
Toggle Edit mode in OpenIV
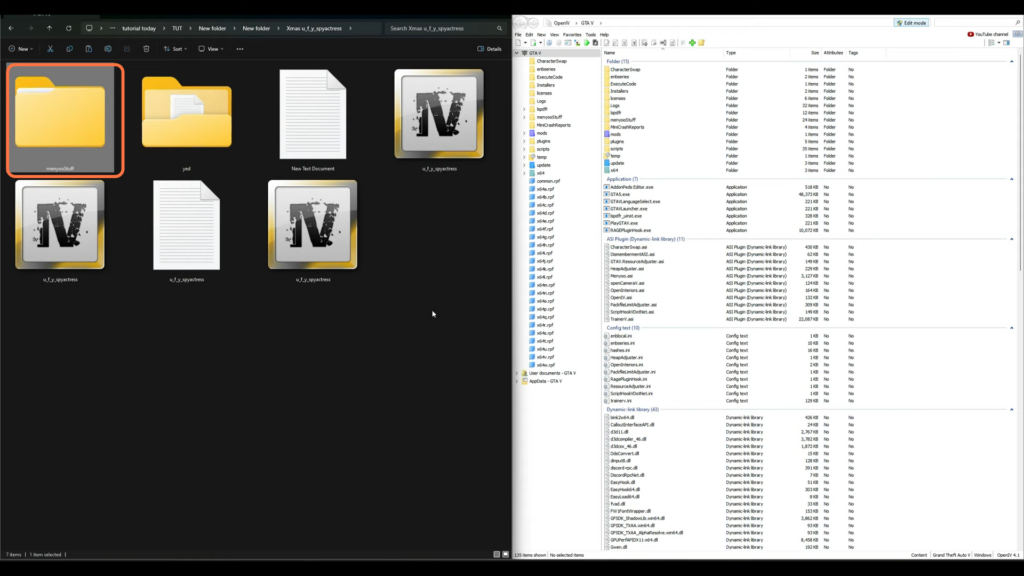pyautogui.click(x=911, y=23)
